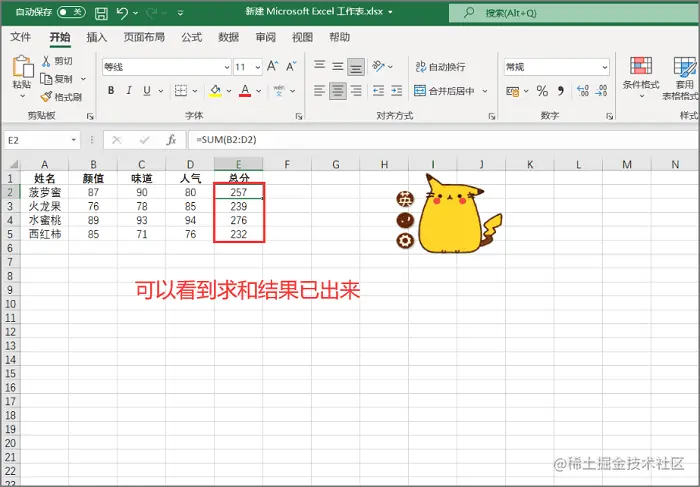Switch to the 插入 Insert tab
Screen dimensions: 700x487
(96, 37)
